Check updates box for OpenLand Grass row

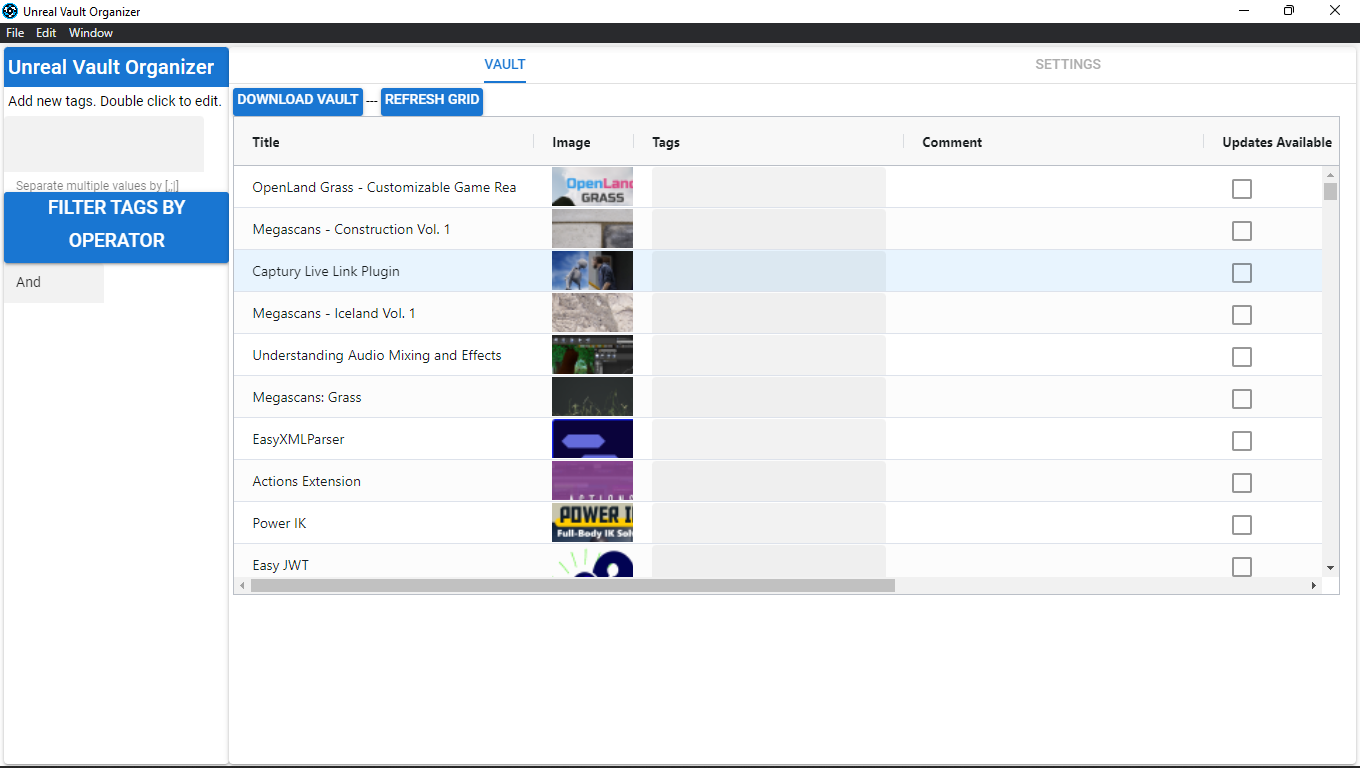click(1242, 189)
